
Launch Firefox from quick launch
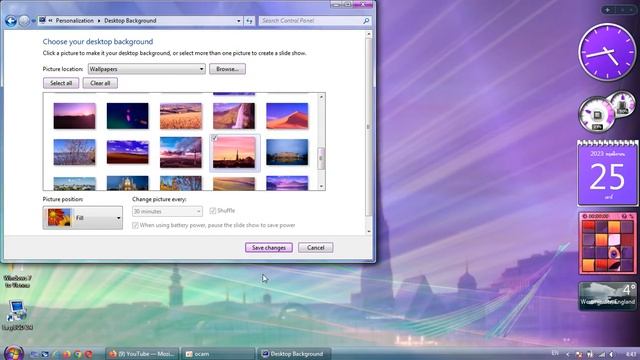[x=67, y=354]
